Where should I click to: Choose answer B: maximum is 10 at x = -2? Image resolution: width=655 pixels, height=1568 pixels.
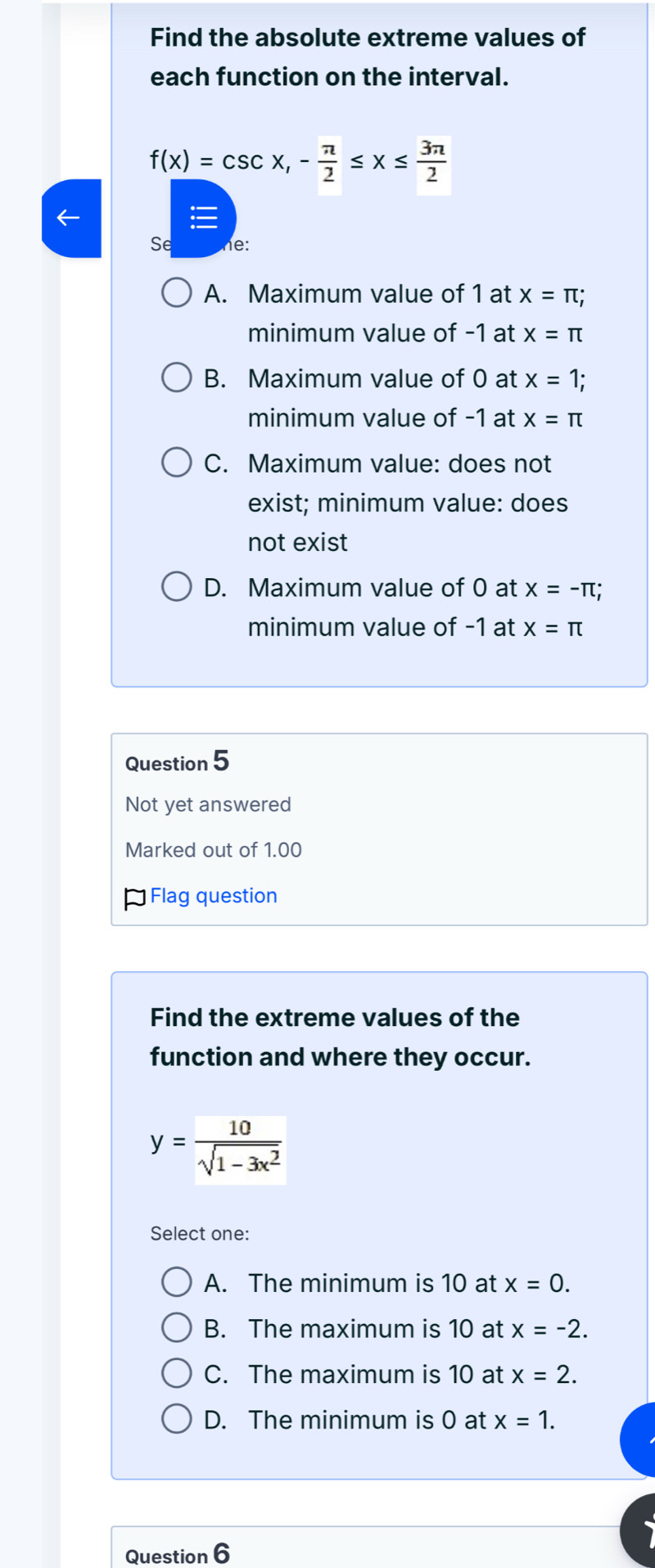tap(176, 1328)
